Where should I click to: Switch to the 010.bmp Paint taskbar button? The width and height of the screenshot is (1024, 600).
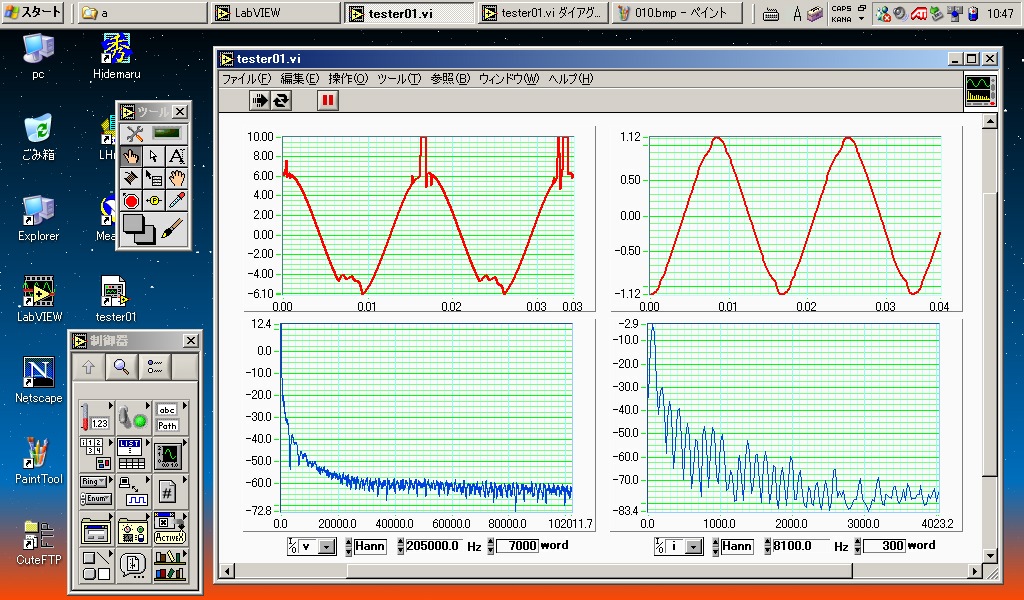click(678, 13)
